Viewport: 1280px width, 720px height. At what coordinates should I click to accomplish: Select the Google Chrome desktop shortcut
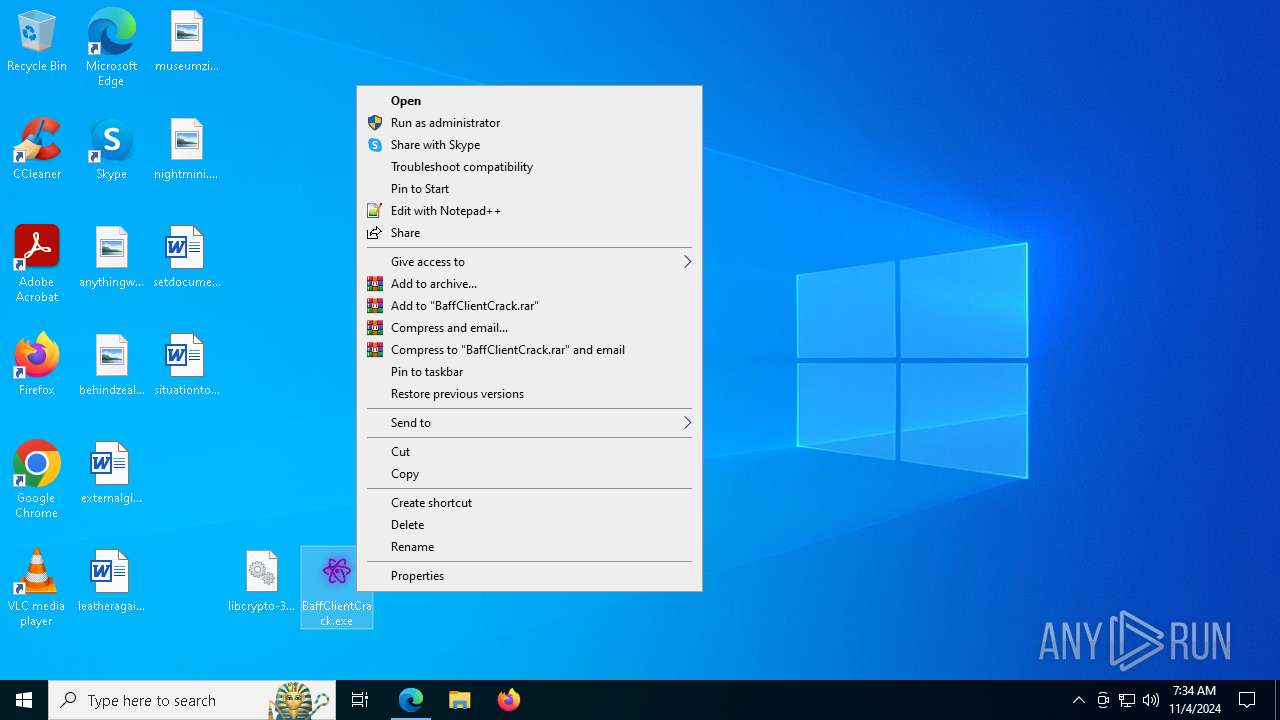point(37,480)
